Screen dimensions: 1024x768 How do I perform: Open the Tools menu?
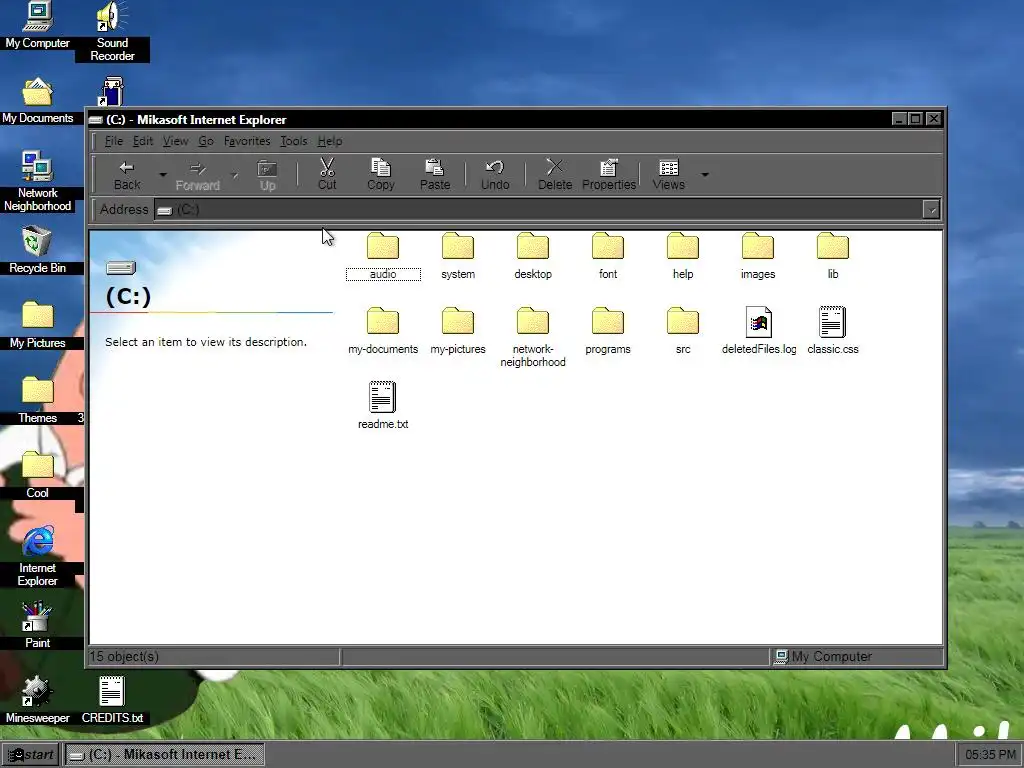(x=293, y=141)
